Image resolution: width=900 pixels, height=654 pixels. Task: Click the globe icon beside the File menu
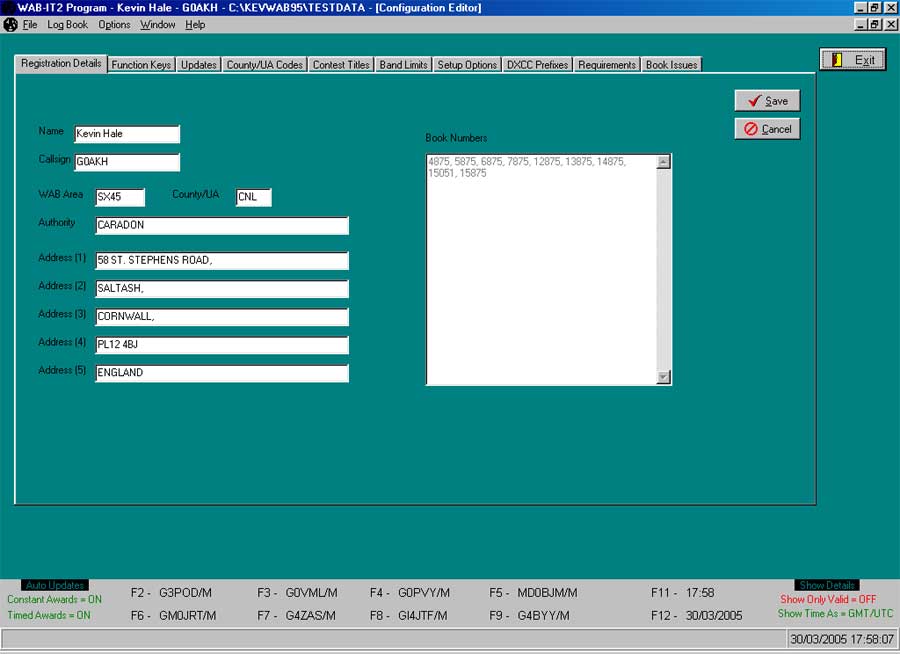[12, 24]
